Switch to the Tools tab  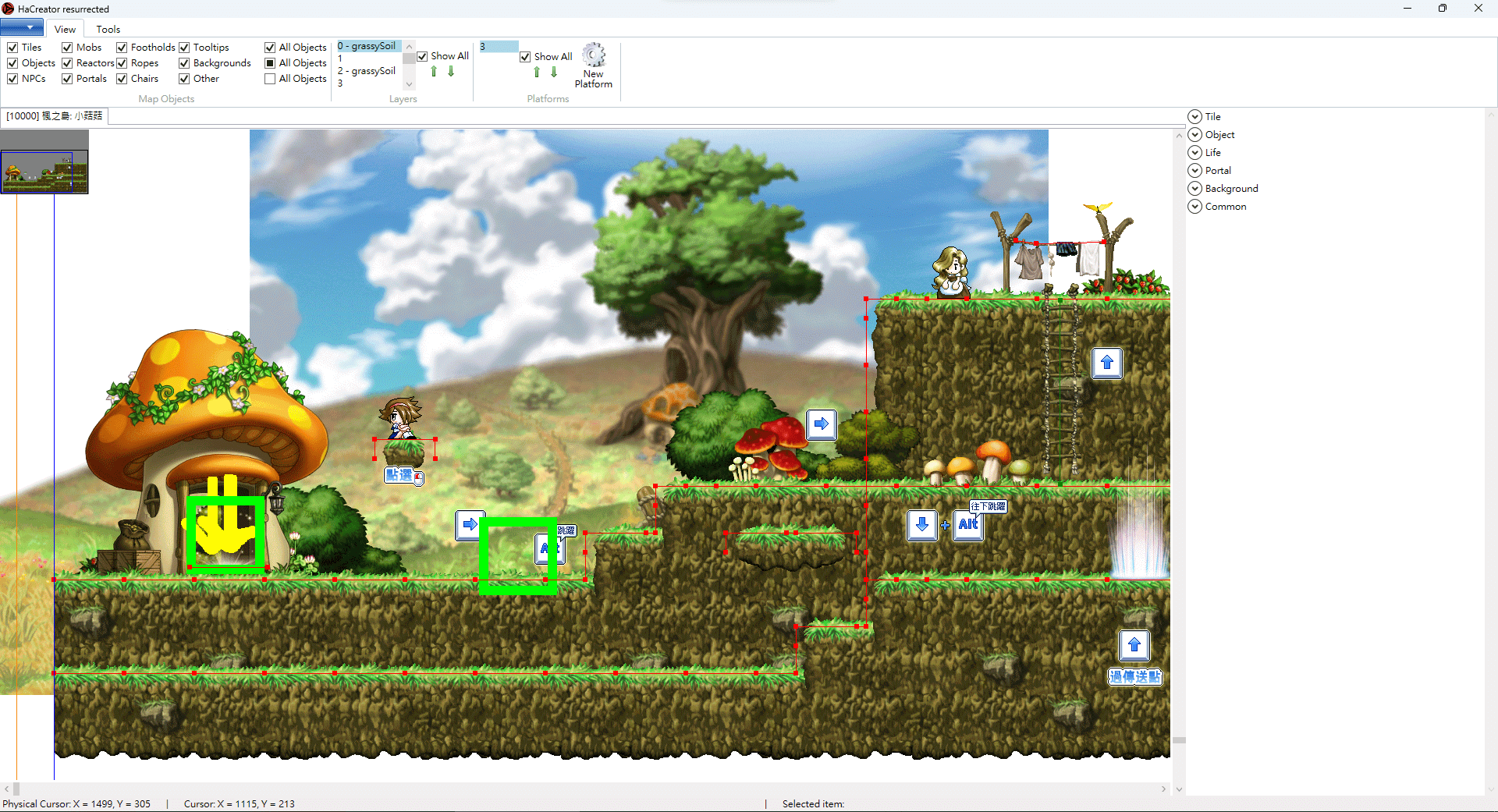(108, 30)
